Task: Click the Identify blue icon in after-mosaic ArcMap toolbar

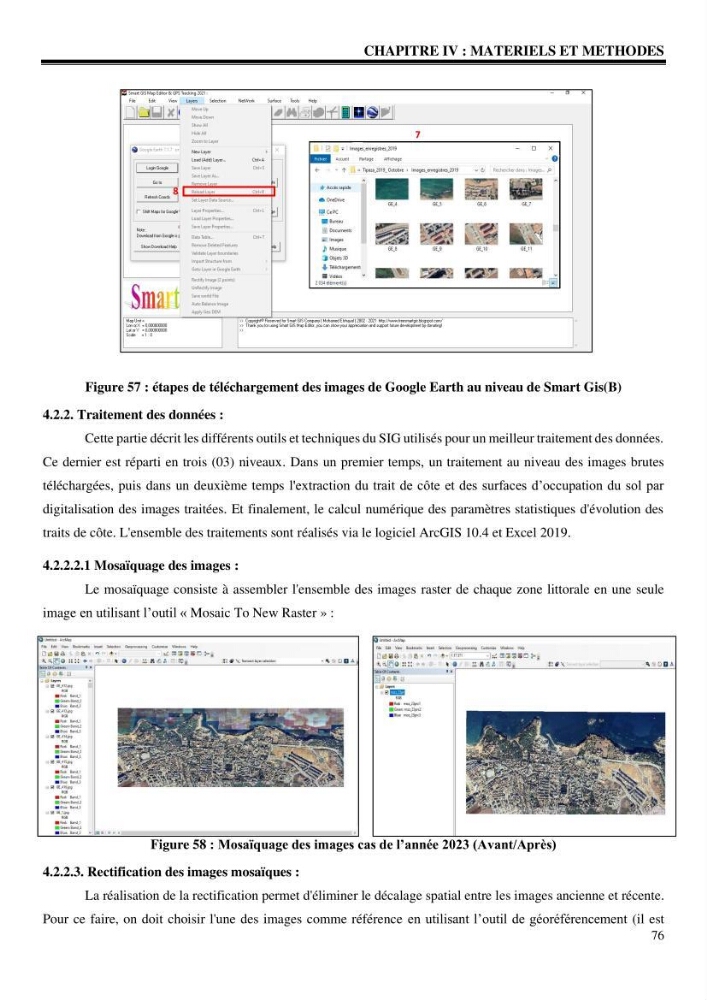Action: (x=455, y=664)
